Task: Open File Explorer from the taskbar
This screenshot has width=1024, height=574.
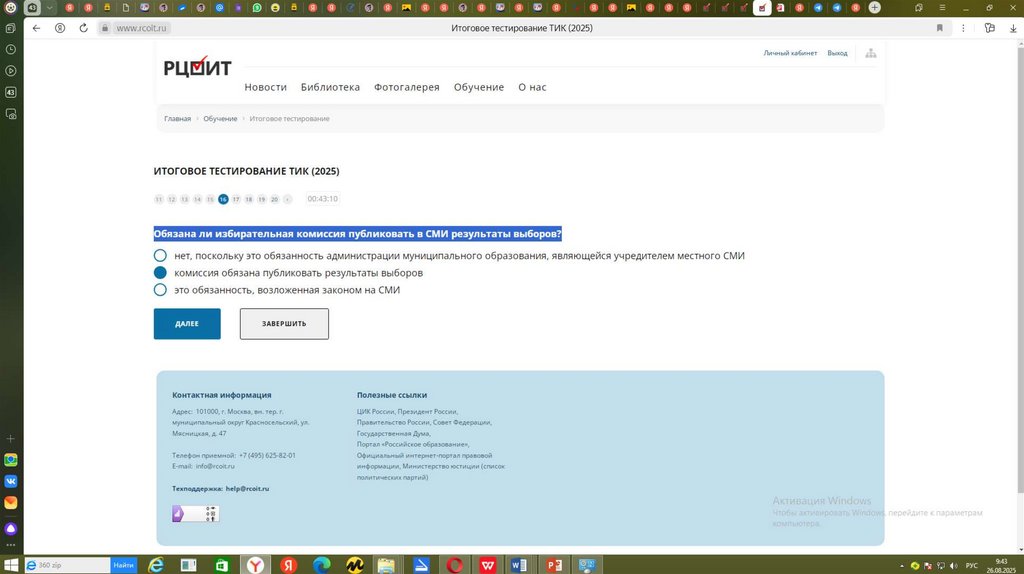Action: click(x=387, y=565)
